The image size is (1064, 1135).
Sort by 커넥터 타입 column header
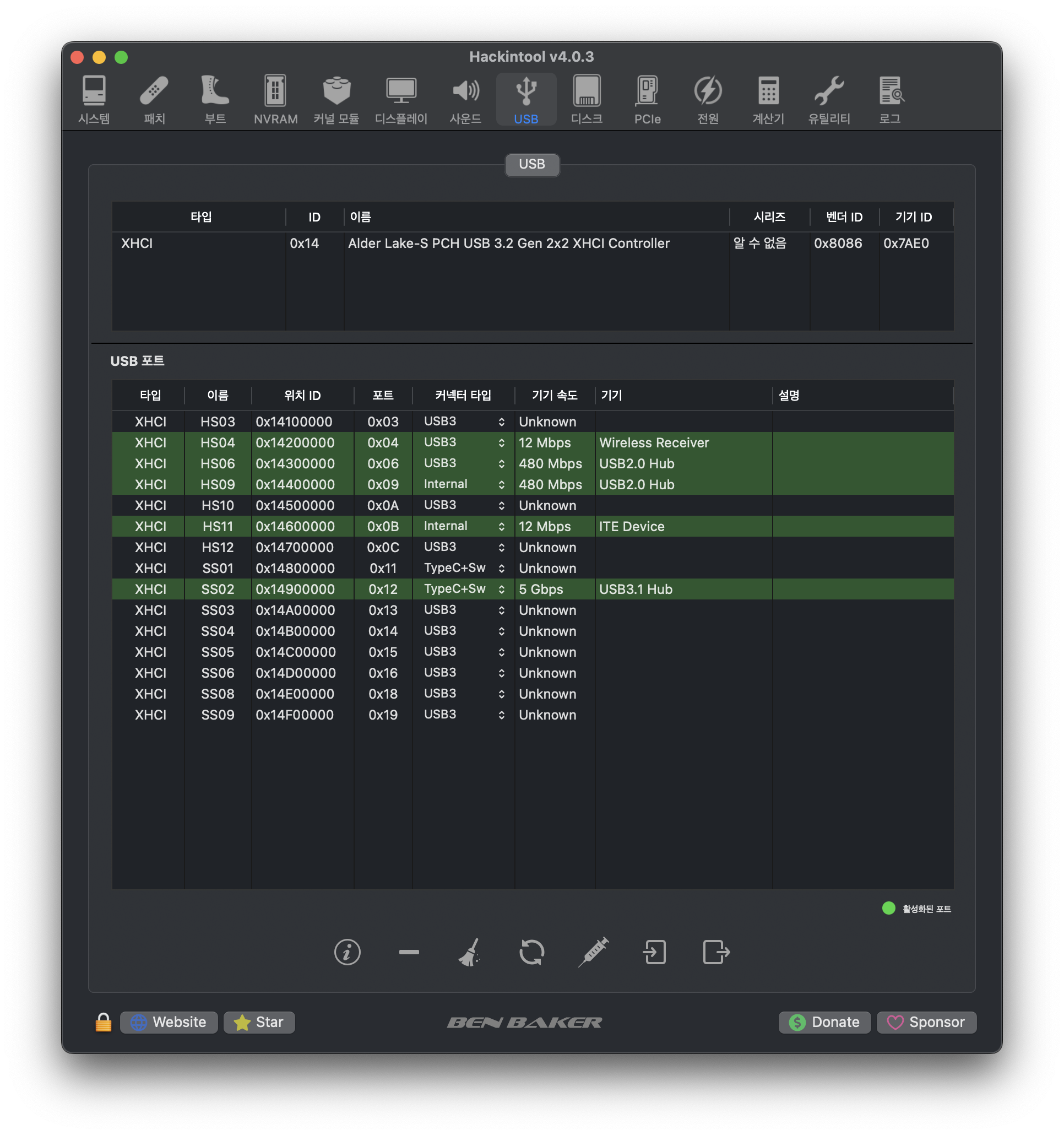pos(463,395)
